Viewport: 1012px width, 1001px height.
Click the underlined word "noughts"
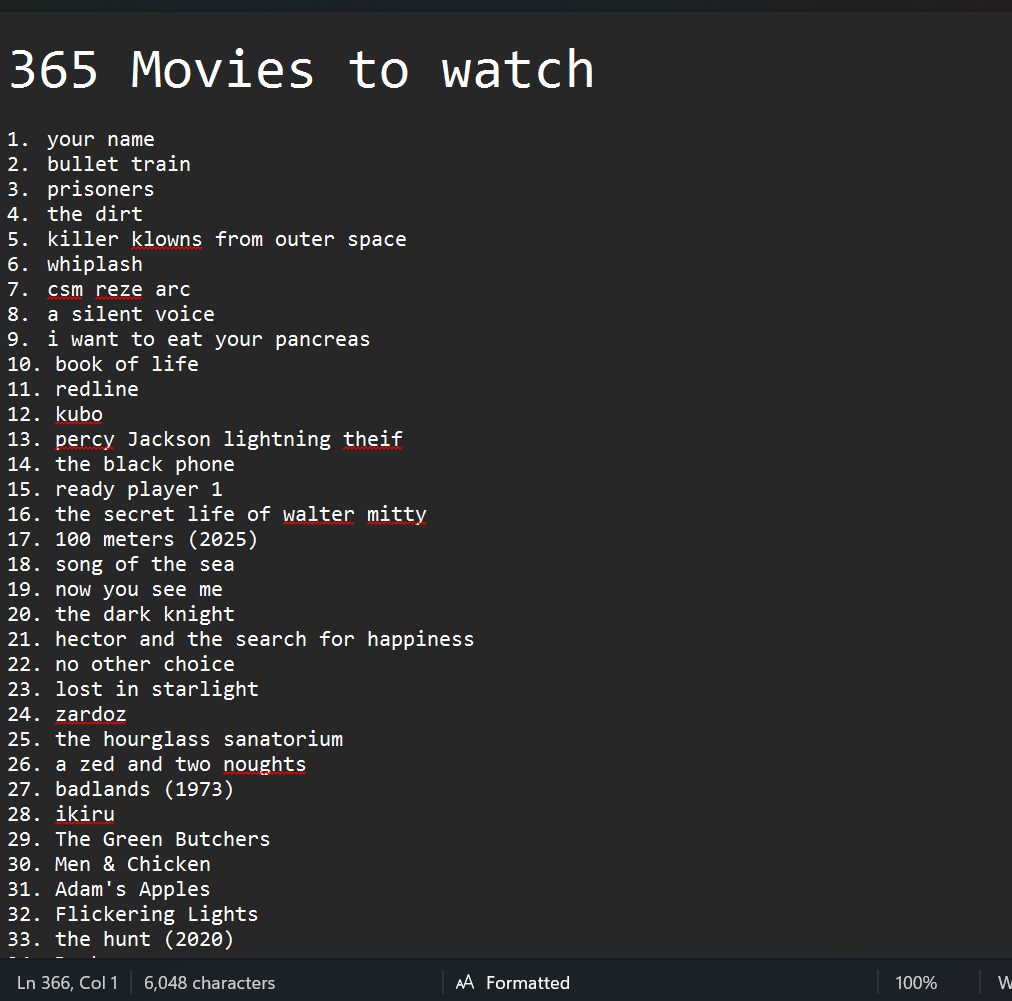265,764
